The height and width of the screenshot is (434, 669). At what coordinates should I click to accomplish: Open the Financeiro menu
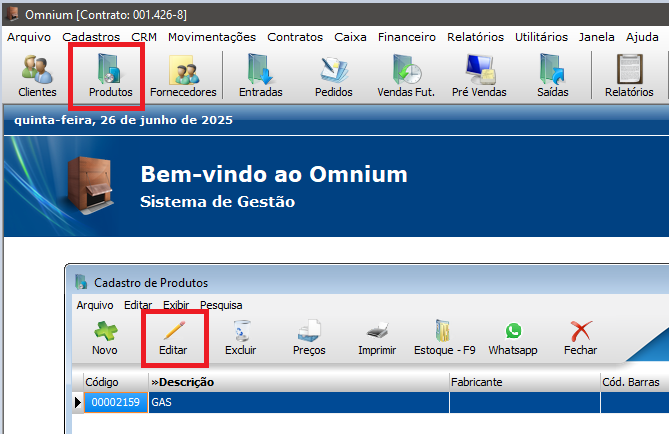point(406,37)
